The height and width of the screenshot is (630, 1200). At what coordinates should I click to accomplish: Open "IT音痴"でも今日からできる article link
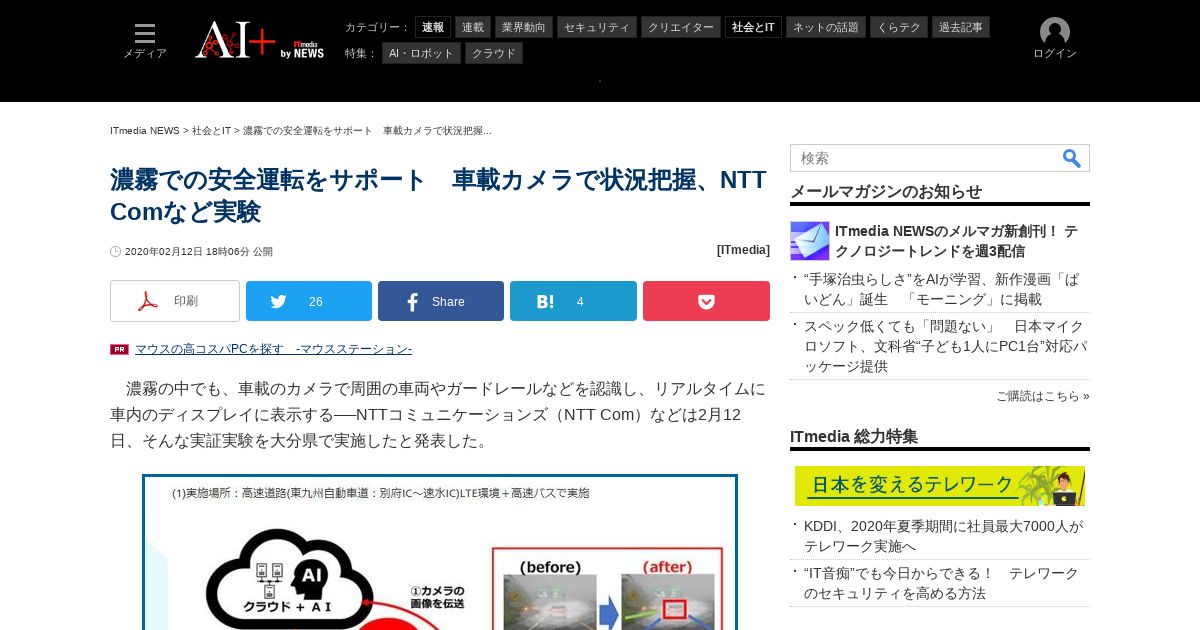click(x=941, y=583)
